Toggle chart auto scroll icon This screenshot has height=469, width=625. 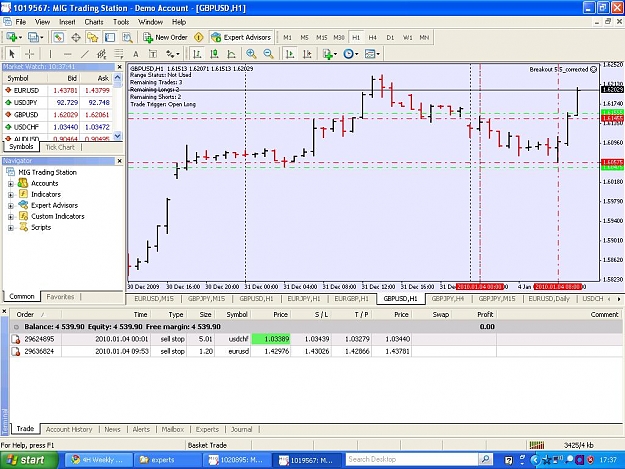pos(290,54)
